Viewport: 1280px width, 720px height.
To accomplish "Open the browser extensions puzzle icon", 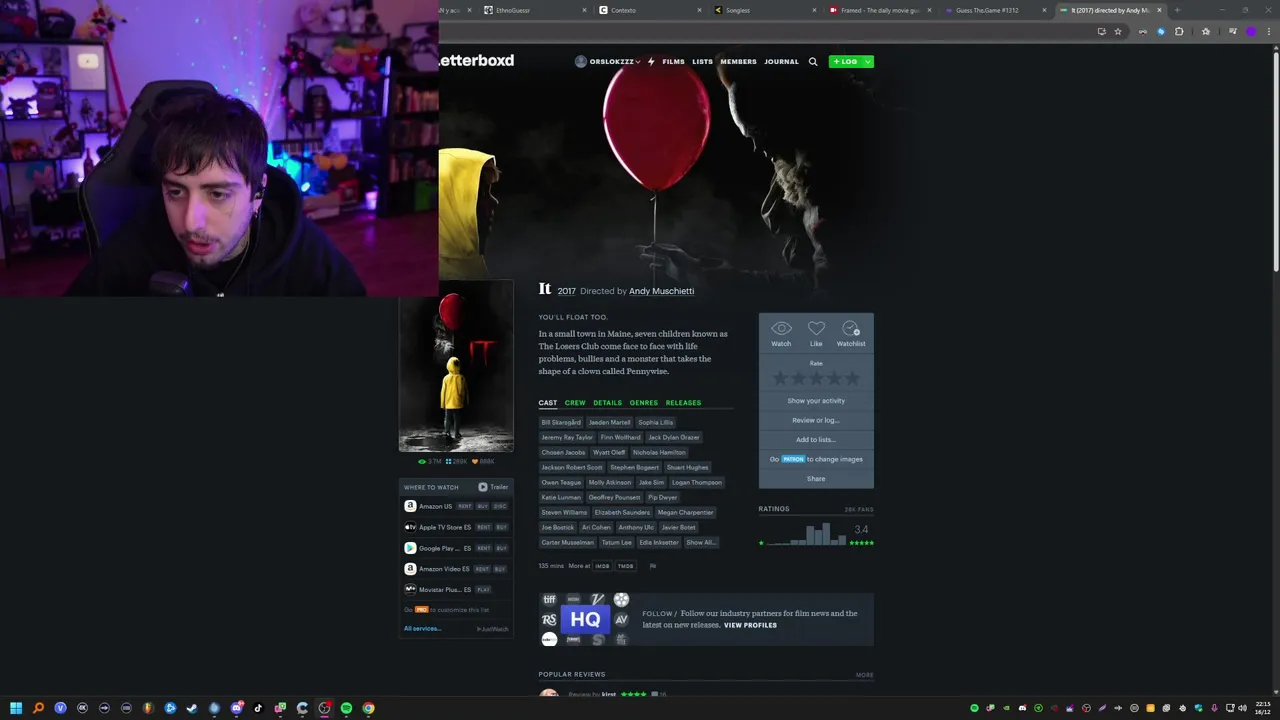I will 1179,31.
